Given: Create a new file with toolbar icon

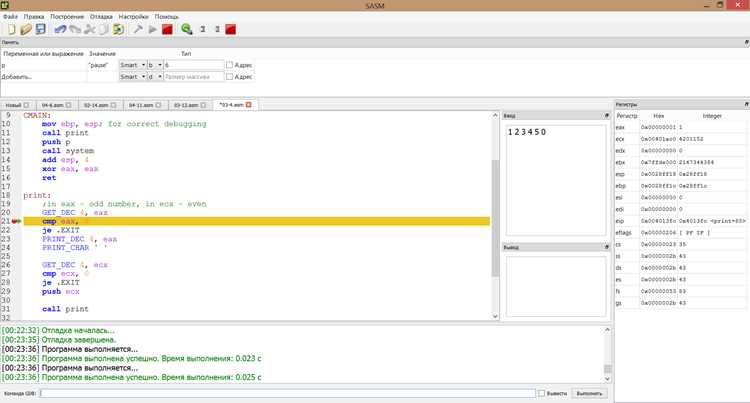Looking at the screenshot, I should (x=11, y=29).
